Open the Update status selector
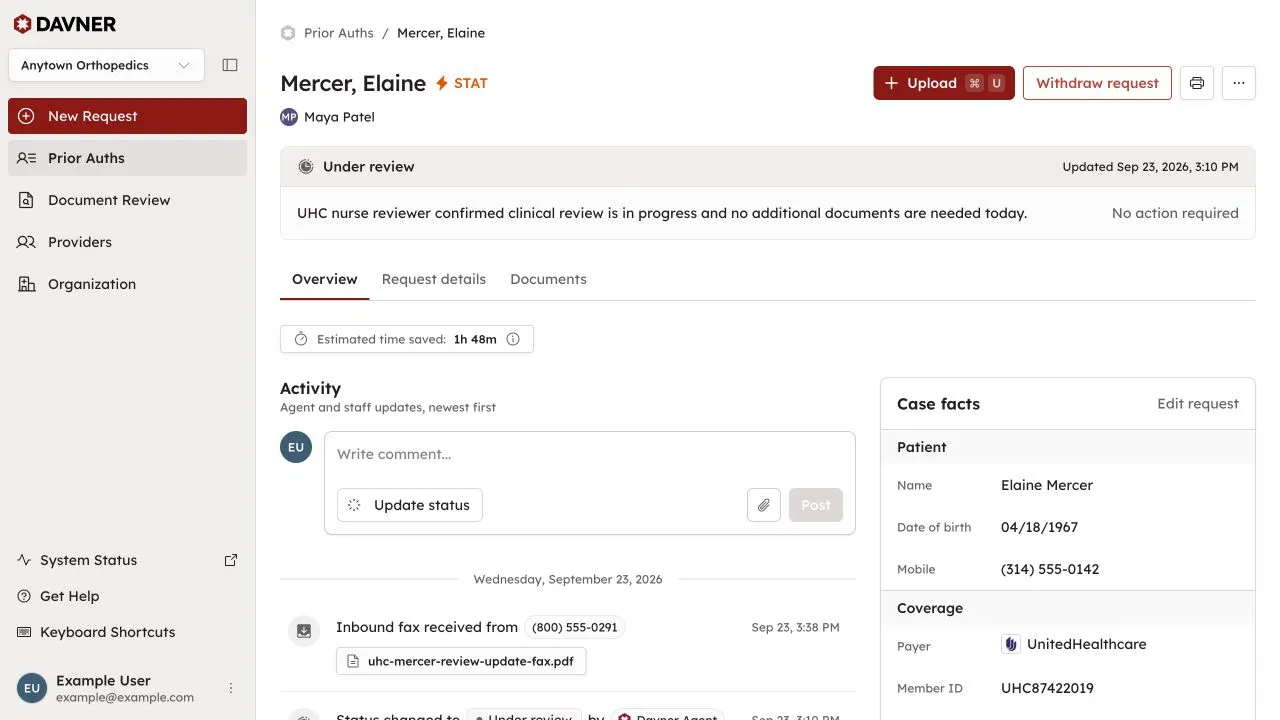This screenshot has width=1280, height=720. coord(410,505)
